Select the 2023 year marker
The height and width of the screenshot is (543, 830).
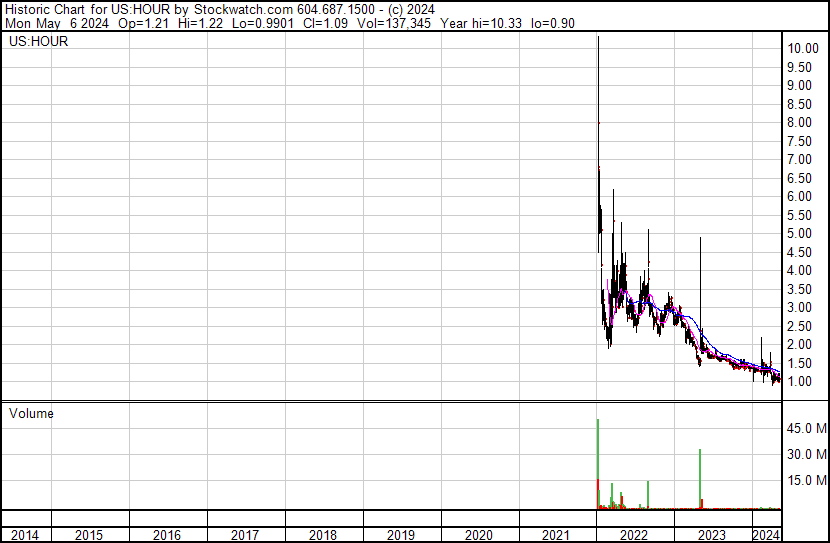click(713, 535)
